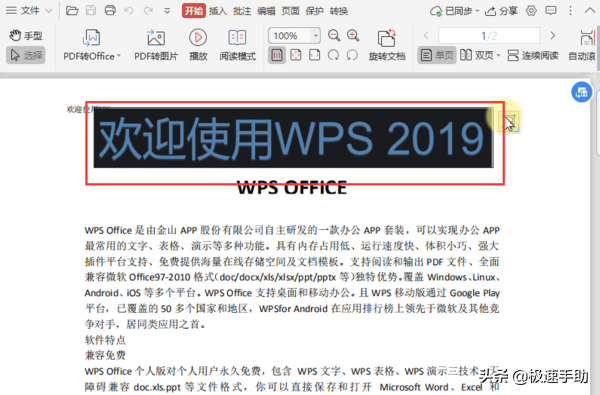Start 播放 slideshow playback
This screenshot has width=600, height=395.
coord(198,44)
